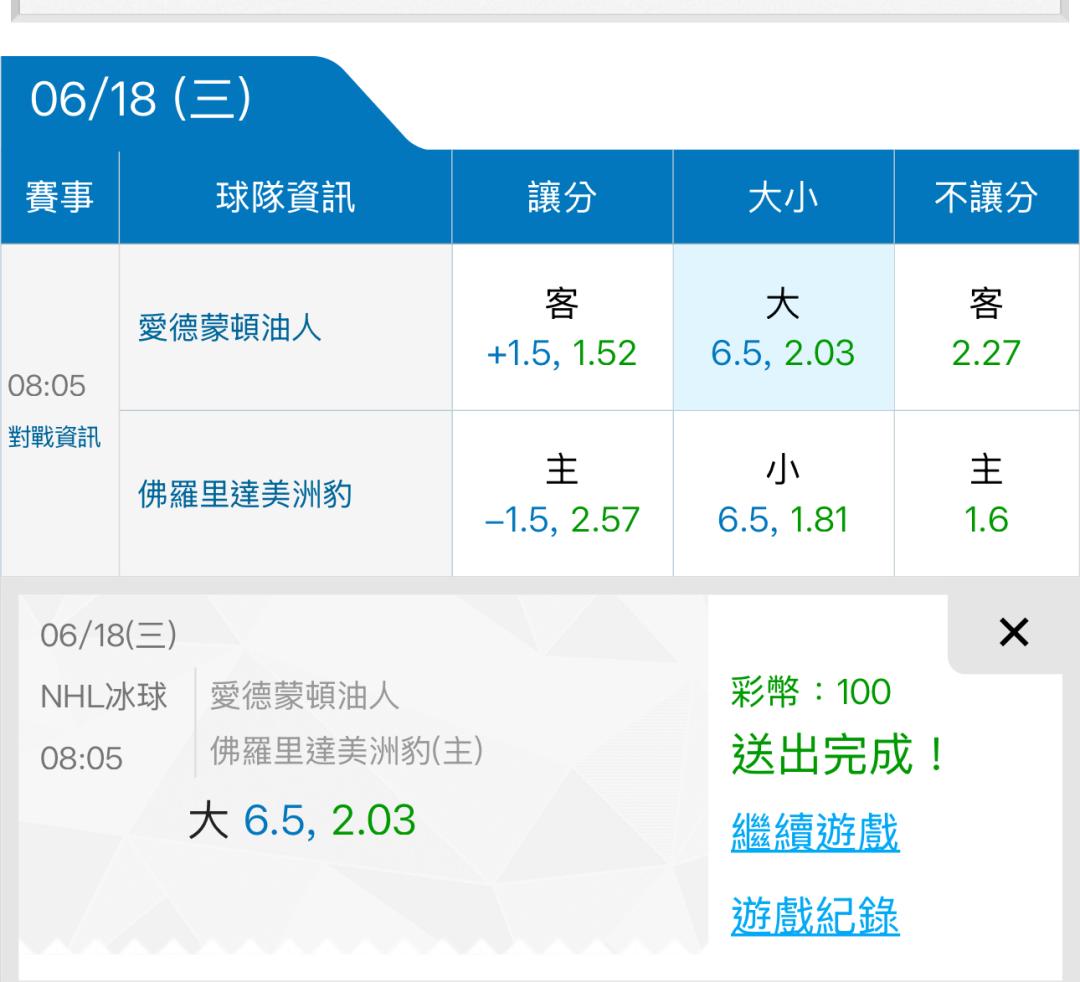Click the 大小 column header
Viewport: 1080px width, 982px height.
coord(782,198)
